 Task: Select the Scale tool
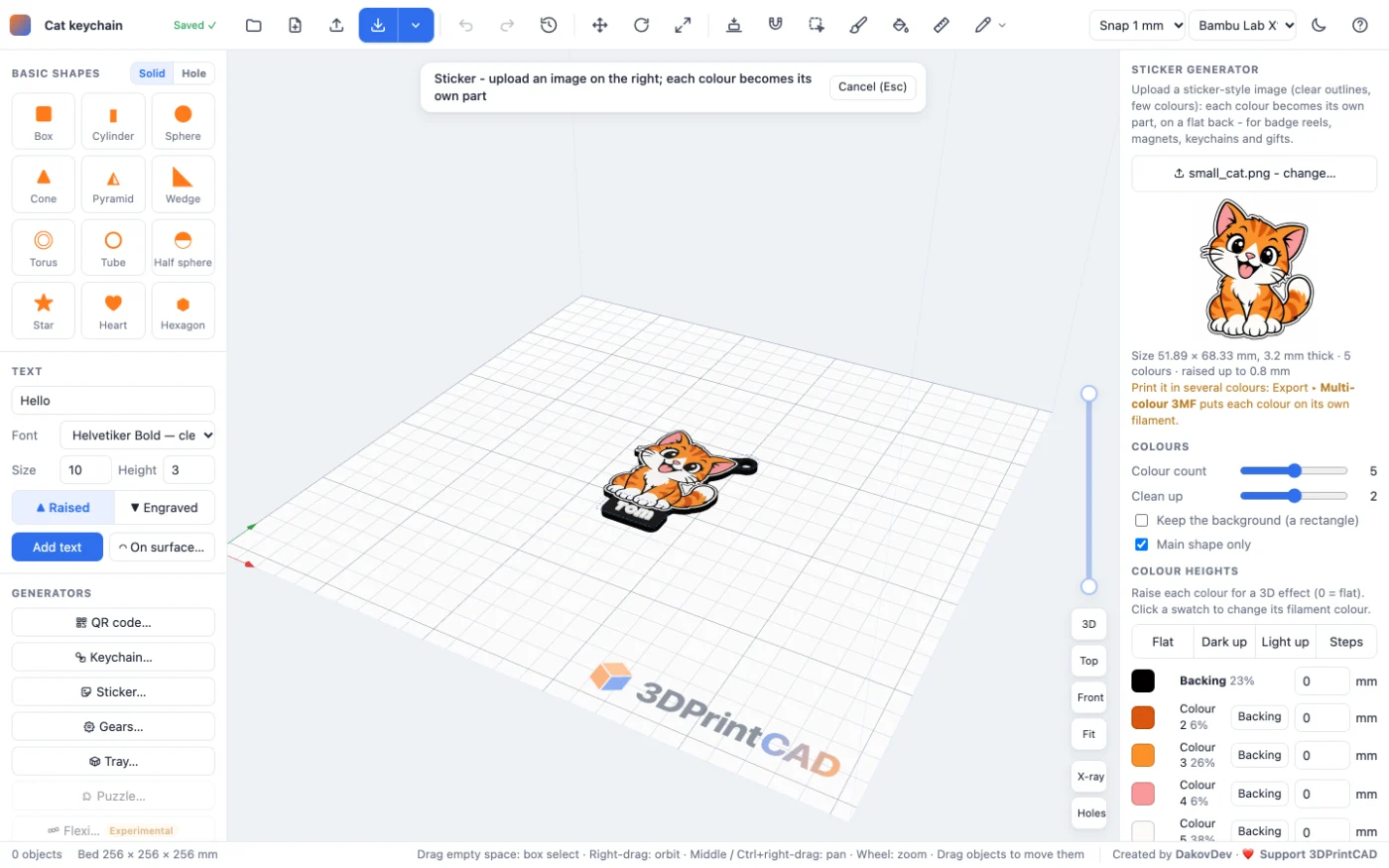pyautogui.click(x=683, y=25)
